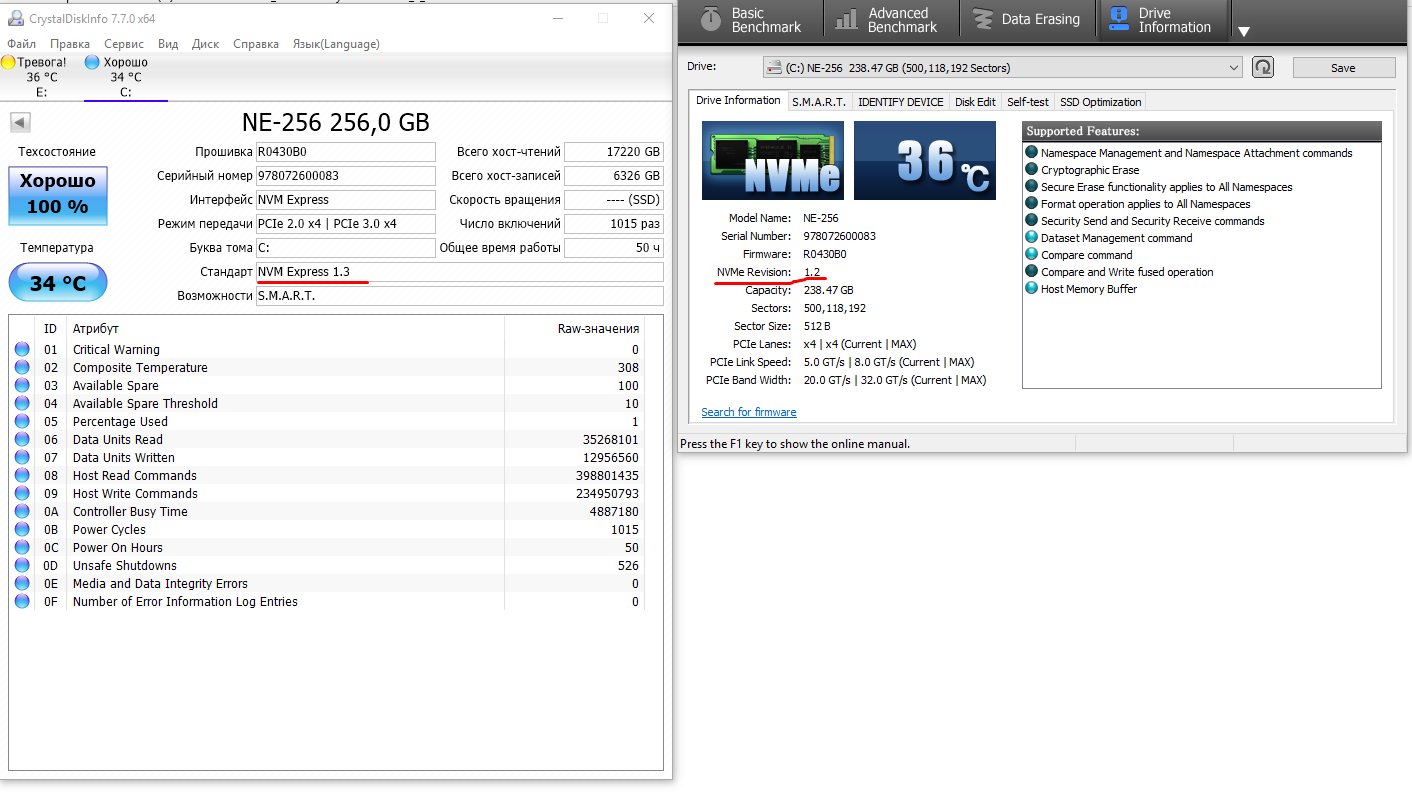
Task: Switch to the SSD Optimization tab
Action: [1101, 102]
